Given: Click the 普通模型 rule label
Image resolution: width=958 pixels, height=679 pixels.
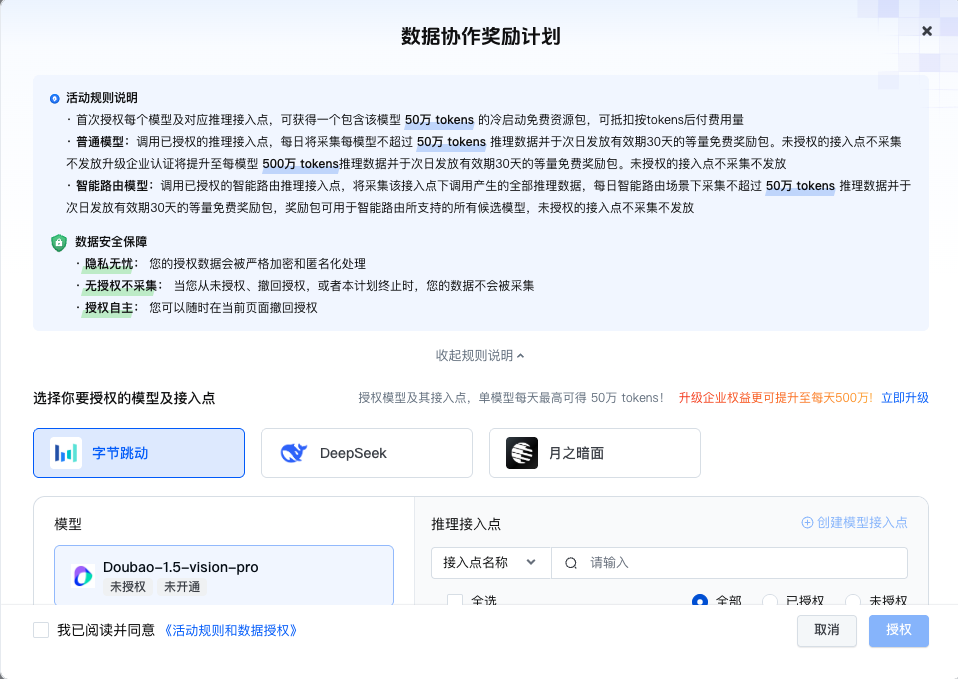Looking at the screenshot, I should tap(100, 142).
